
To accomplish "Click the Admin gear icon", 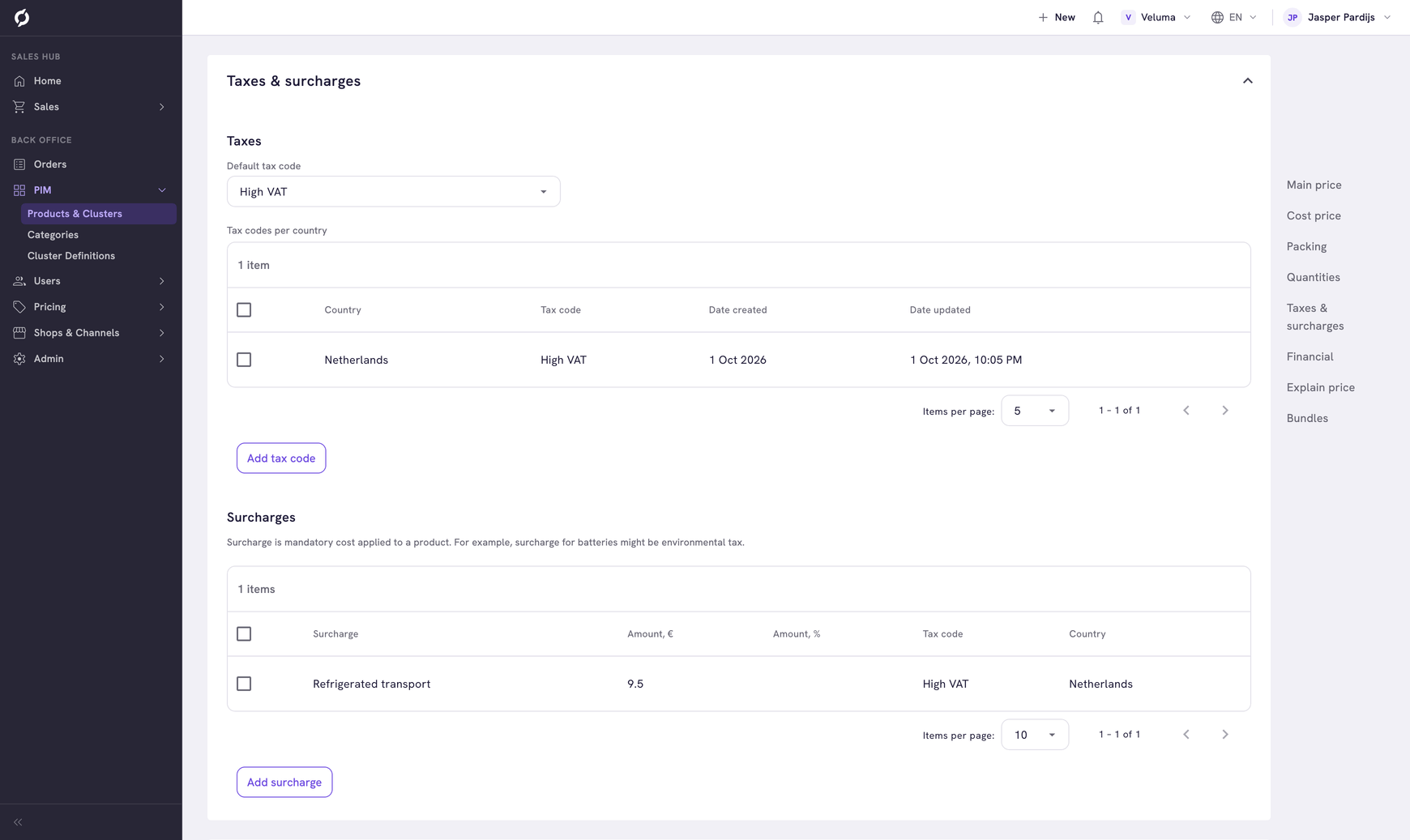I will click(x=19, y=359).
